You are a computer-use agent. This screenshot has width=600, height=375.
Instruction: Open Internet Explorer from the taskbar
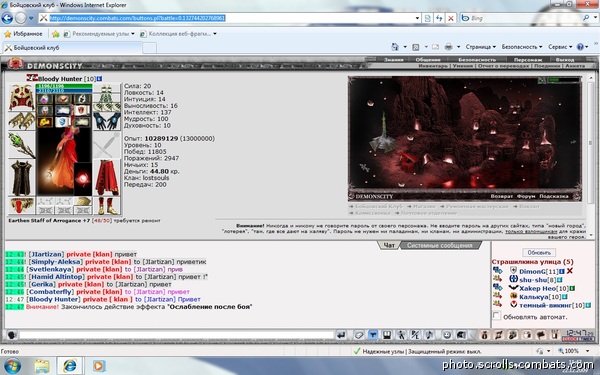click(x=69, y=365)
